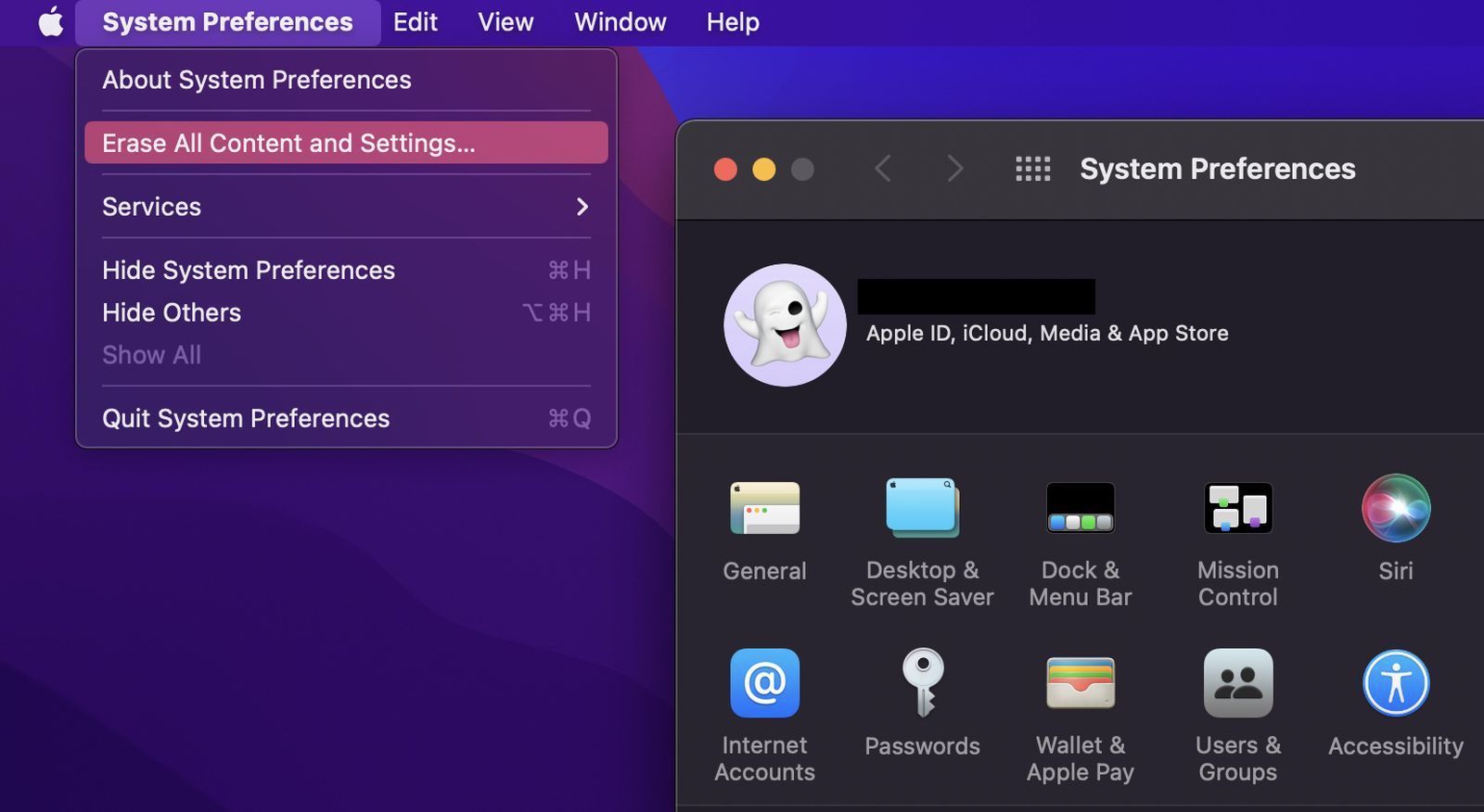The height and width of the screenshot is (812, 1484).
Task: Go back with the left chevron
Action: coord(882,169)
